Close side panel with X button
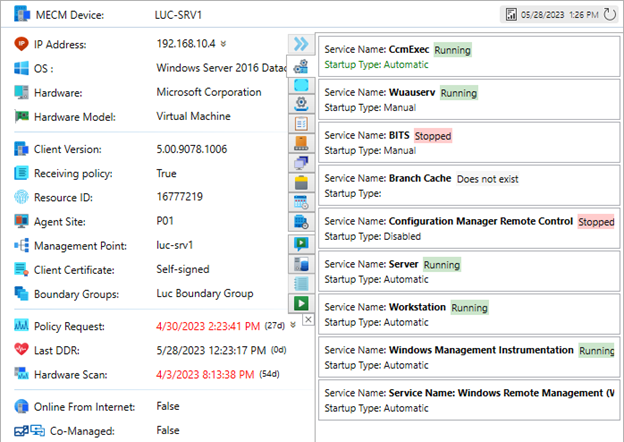 click(x=308, y=319)
